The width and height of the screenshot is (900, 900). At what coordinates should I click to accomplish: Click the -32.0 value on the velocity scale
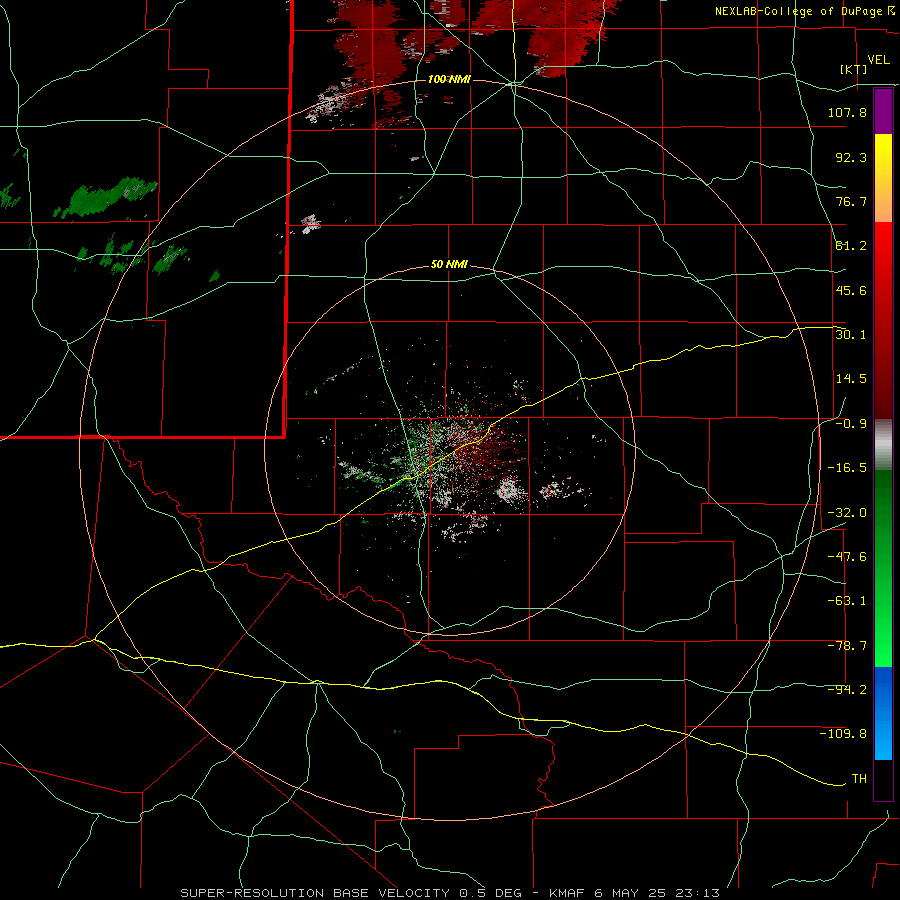pyautogui.click(x=847, y=513)
